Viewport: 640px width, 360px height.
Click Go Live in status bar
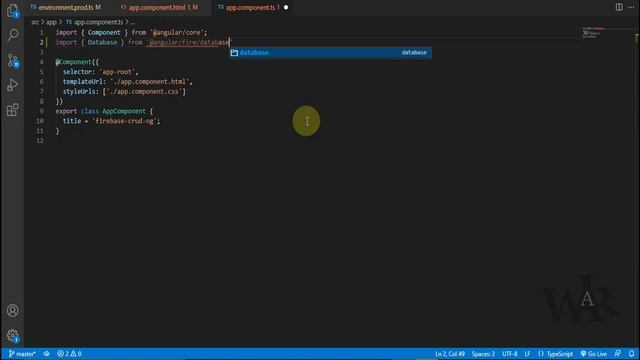(x=593, y=354)
